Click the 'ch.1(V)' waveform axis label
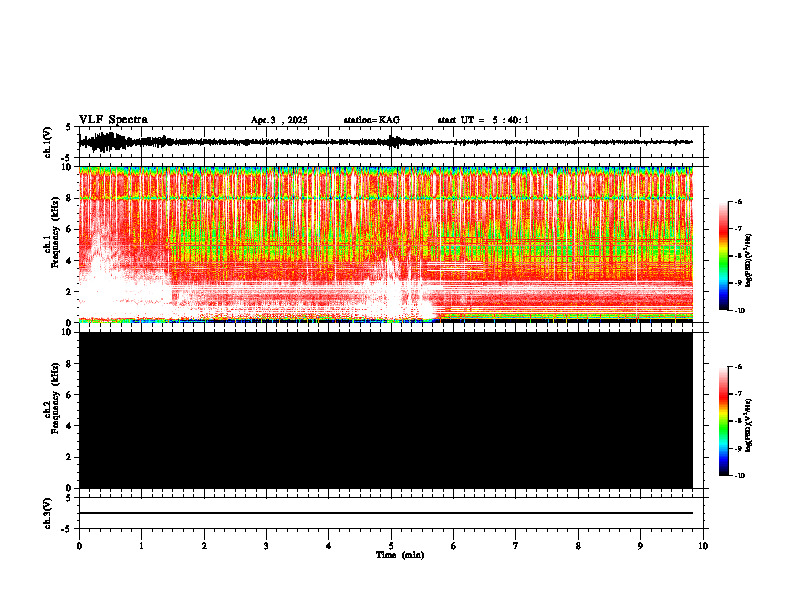 48,142
